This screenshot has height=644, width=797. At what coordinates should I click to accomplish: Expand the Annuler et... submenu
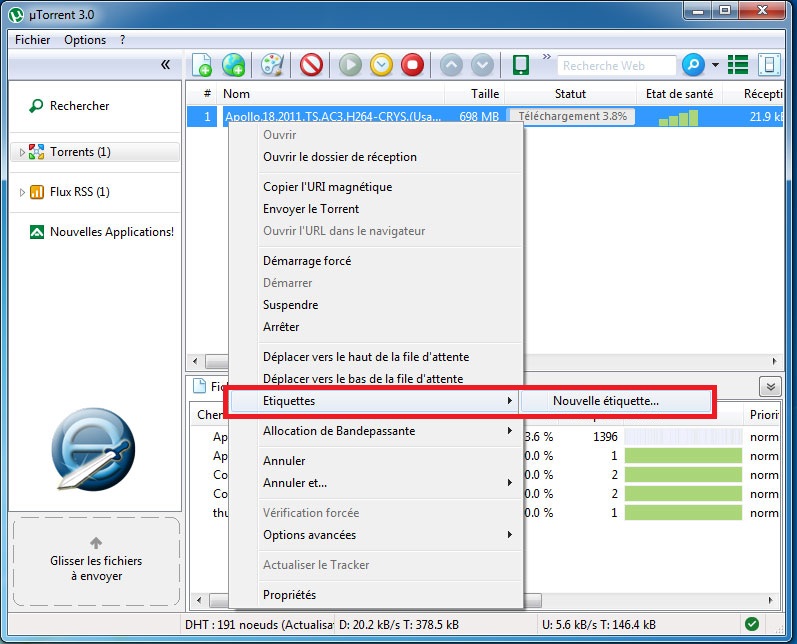pos(376,483)
